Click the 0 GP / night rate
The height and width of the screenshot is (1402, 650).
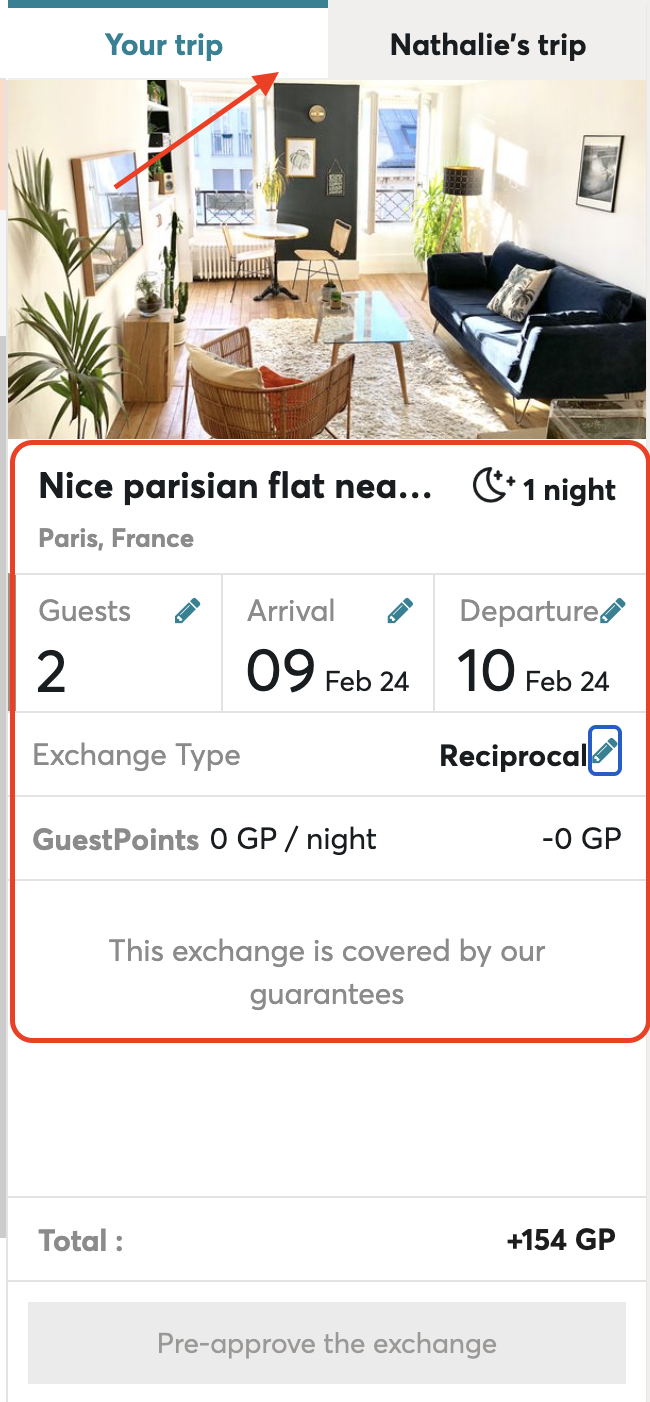(x=293, y=839)
